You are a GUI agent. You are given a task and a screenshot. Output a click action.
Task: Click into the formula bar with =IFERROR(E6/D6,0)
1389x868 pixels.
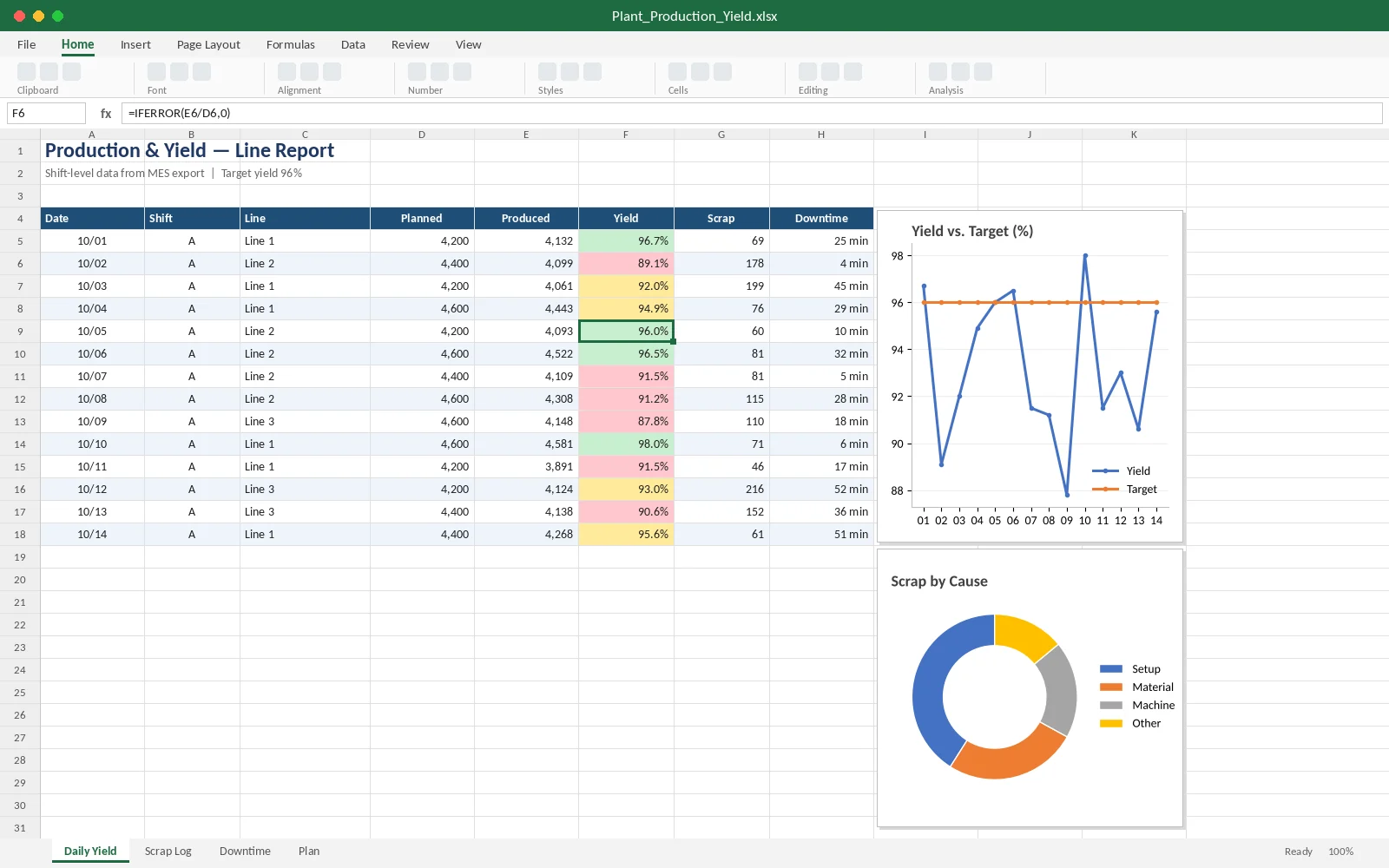[x=752, y=113]
